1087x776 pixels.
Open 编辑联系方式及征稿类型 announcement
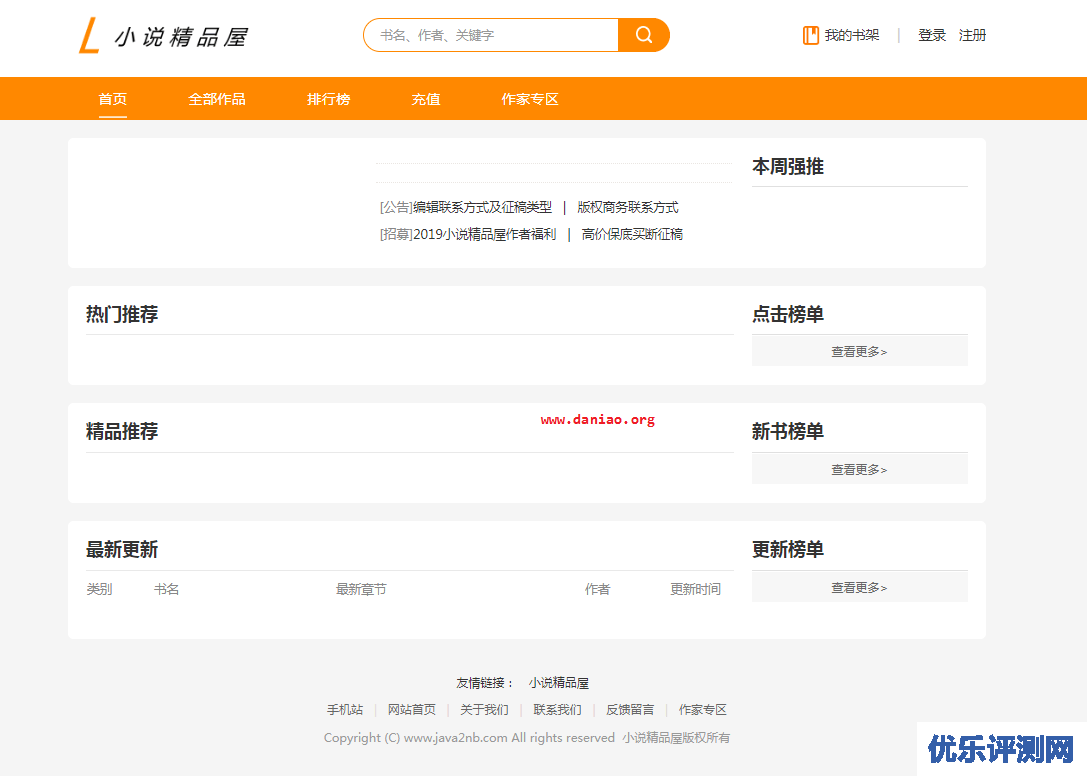coord(482,207)
